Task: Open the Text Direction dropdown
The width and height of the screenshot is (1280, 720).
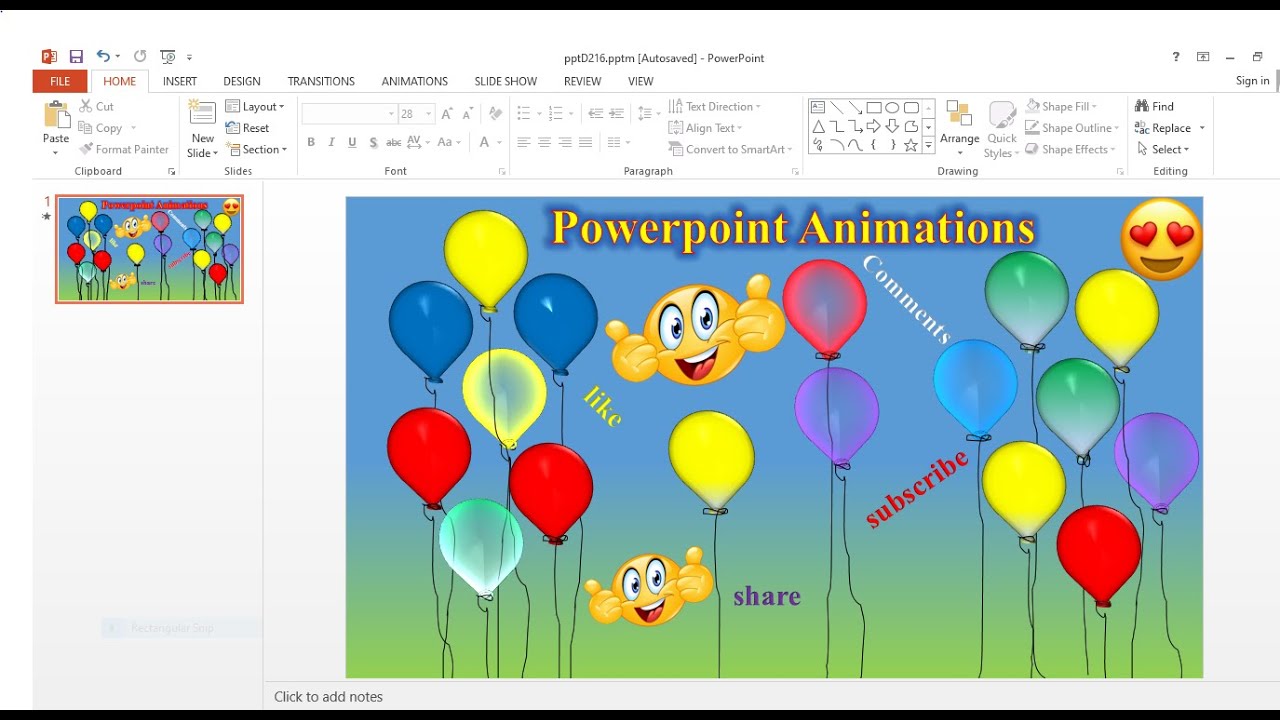Action: pos(715,106)
